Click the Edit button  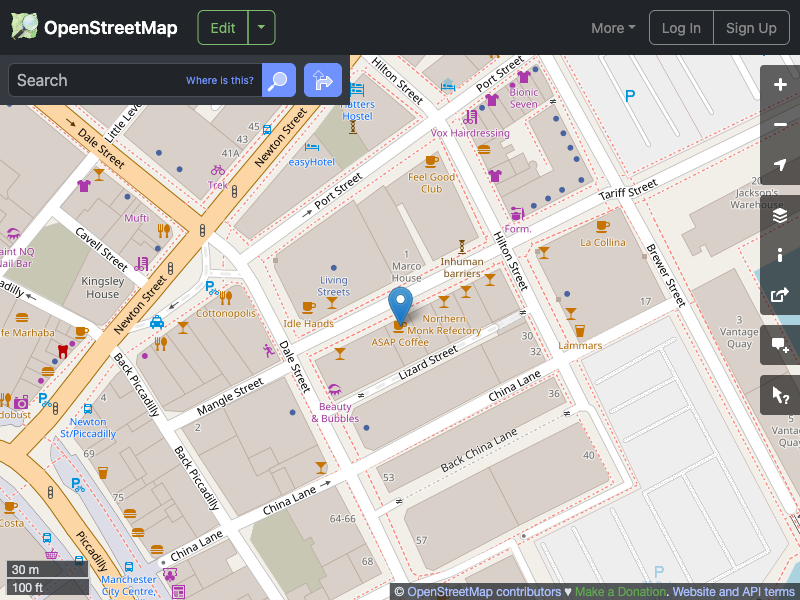[222, 27]
